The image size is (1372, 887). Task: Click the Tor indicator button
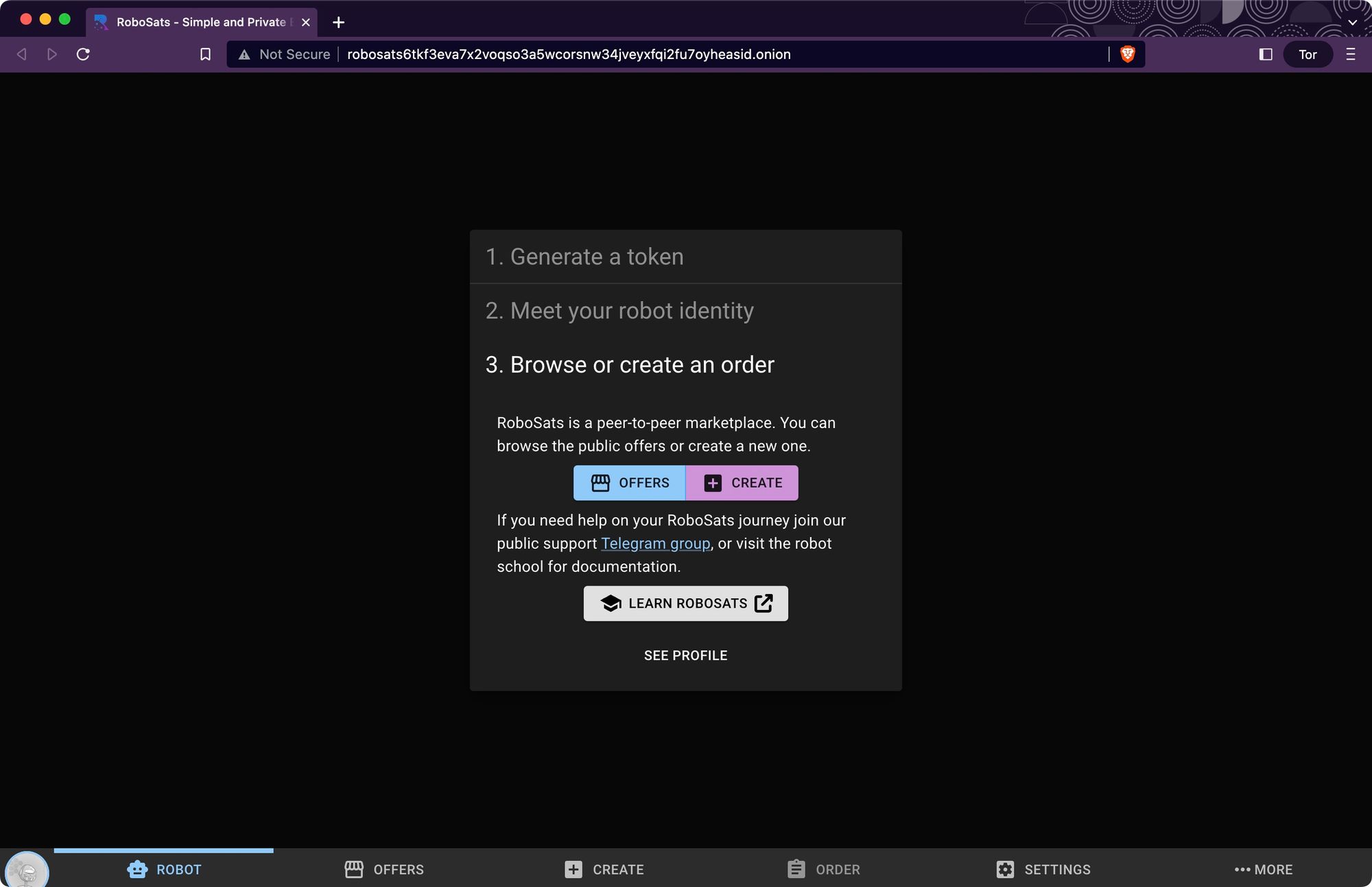(1308, 54)
